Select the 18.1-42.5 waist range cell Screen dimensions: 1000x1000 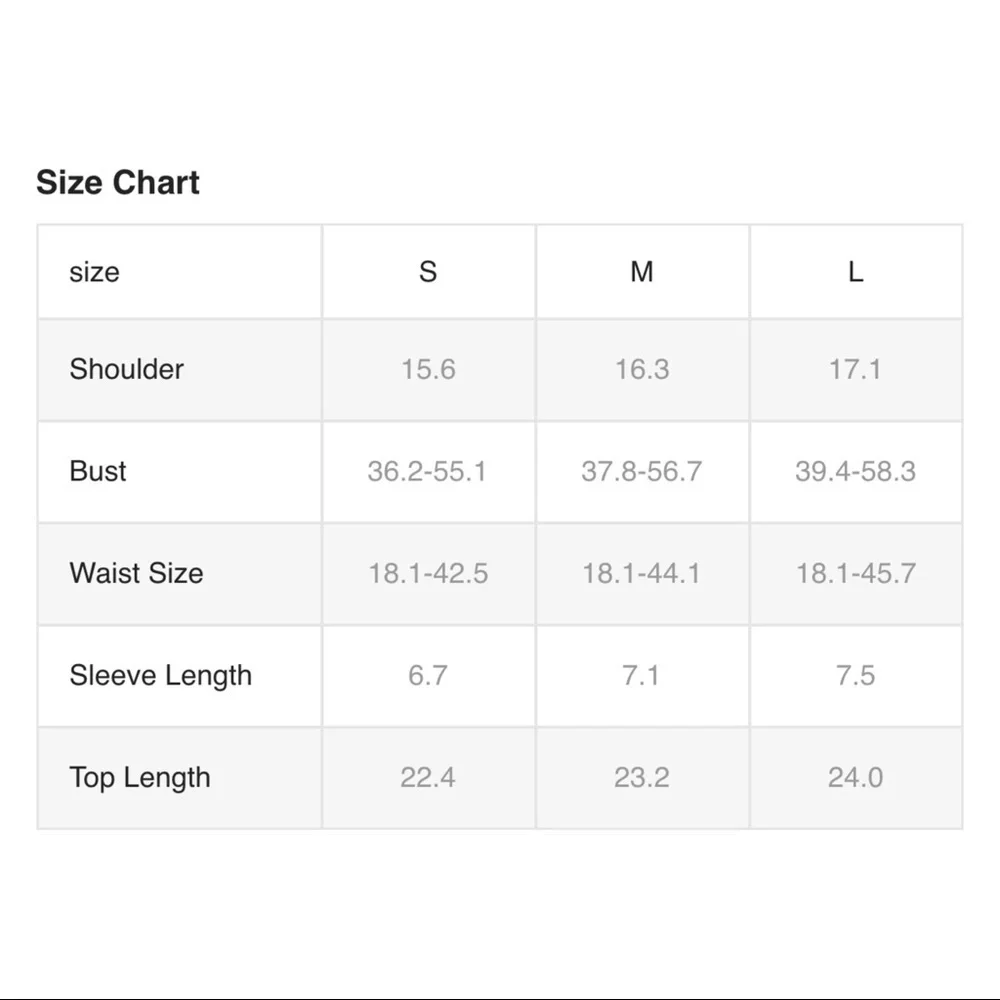[x=428, y=573]
